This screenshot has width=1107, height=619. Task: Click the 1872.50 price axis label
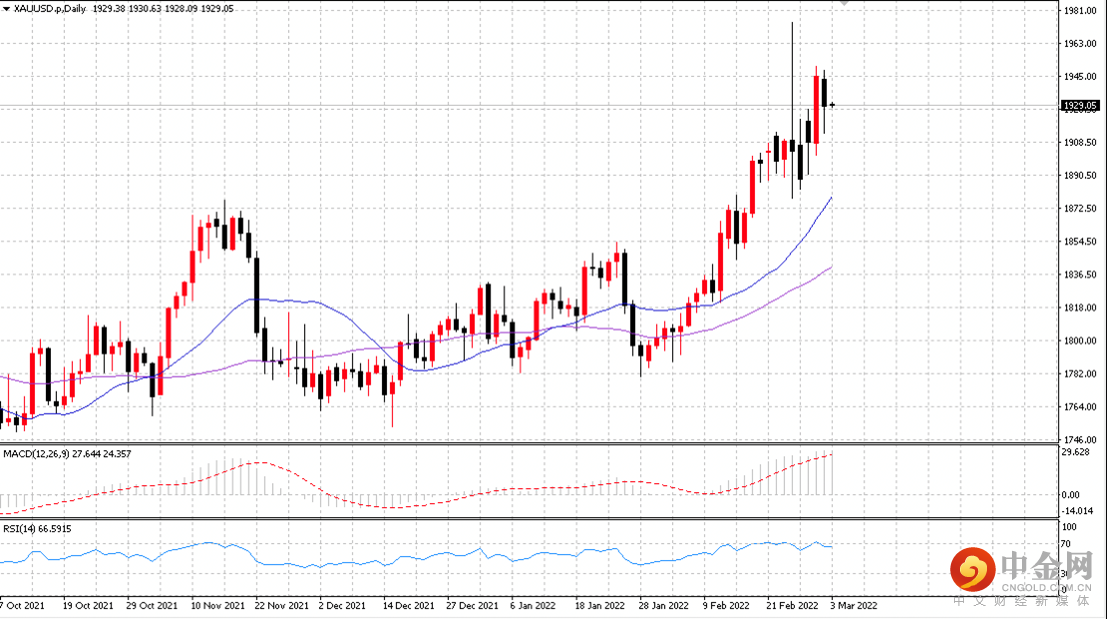pyautogui.click(x=1079, y=209)
